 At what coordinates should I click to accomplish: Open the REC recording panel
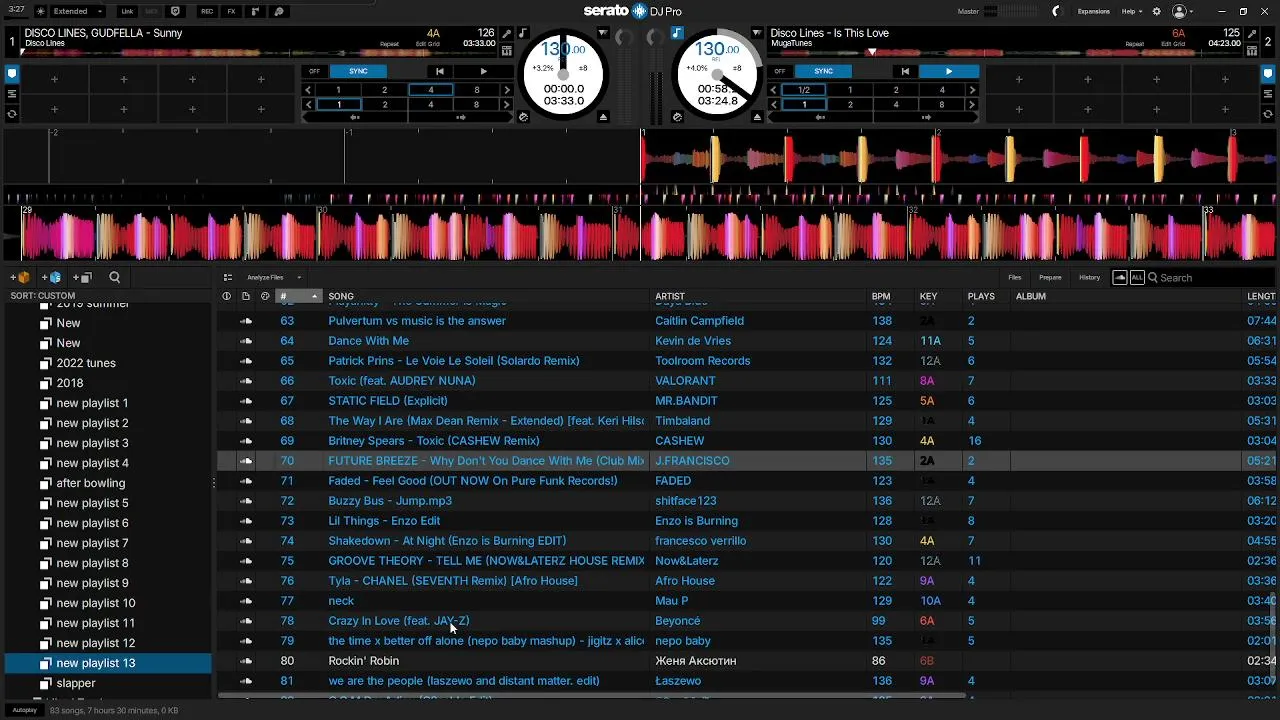point(206,12)
